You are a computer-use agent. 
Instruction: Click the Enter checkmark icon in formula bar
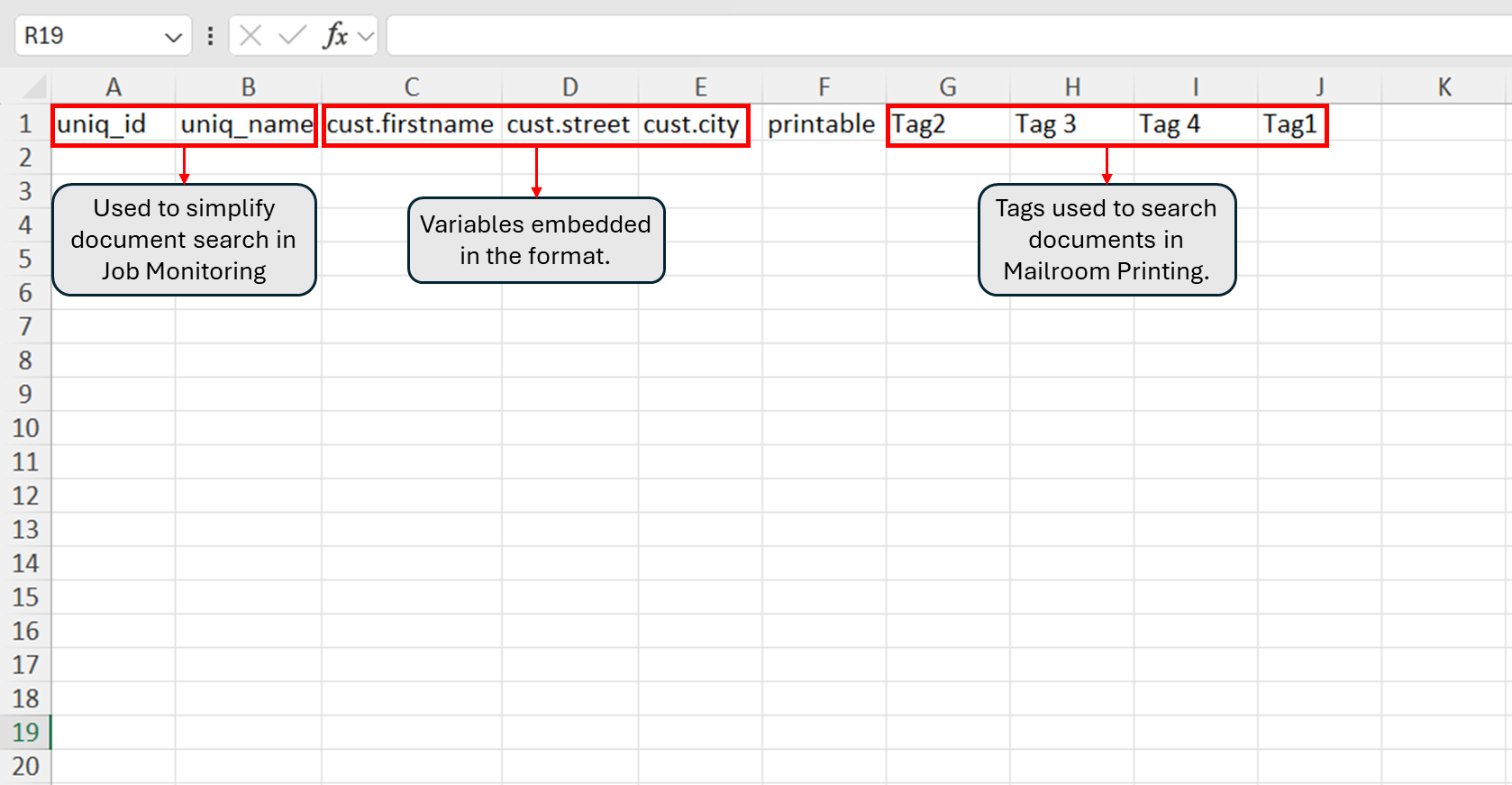click(291, 36)
